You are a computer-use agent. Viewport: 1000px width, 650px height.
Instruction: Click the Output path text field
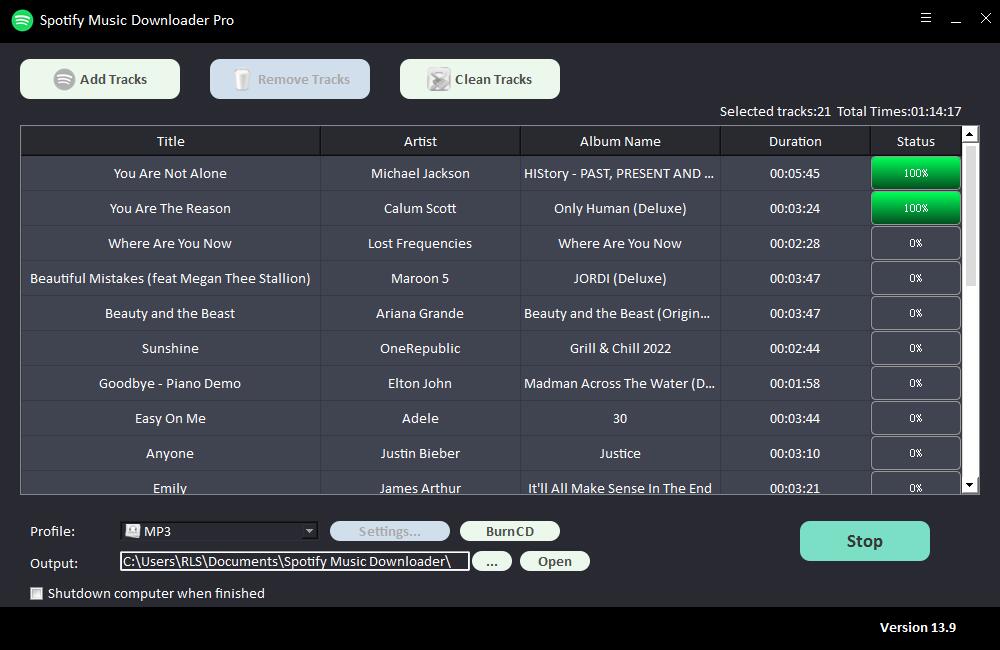294,561
